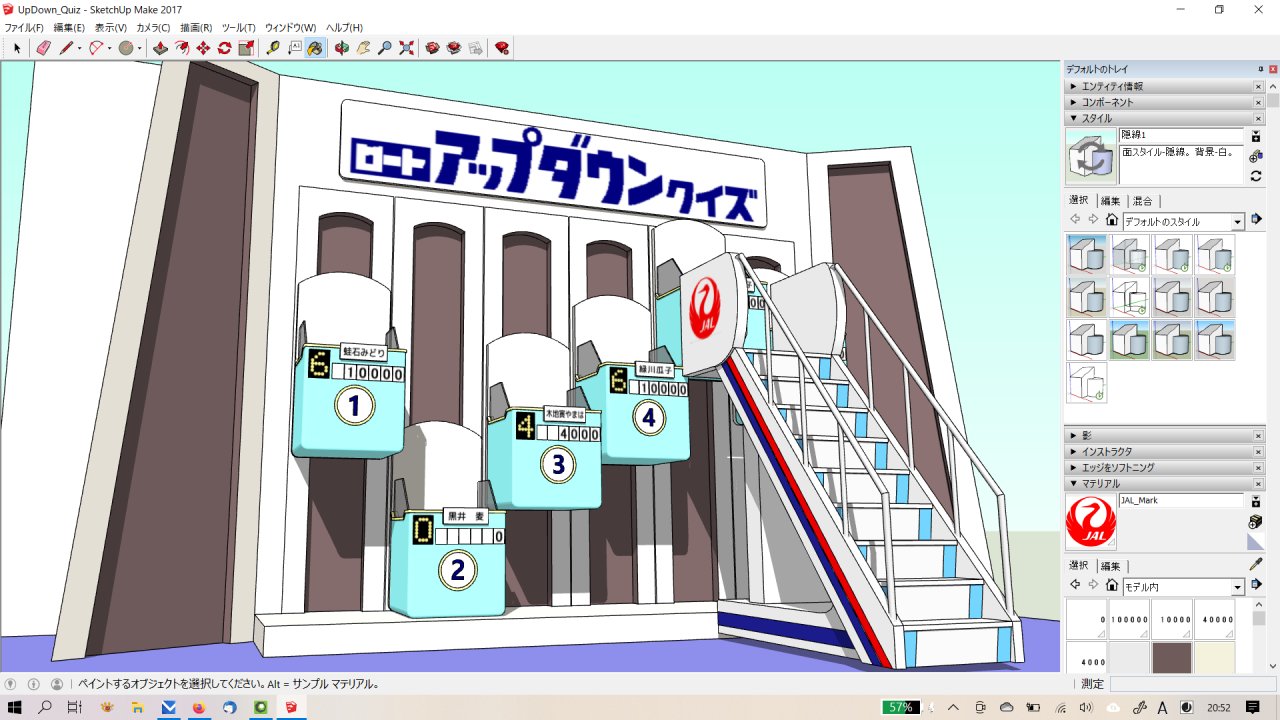
Task: Open Shapes tool dropdown arrow
Action: pos(139,48)
